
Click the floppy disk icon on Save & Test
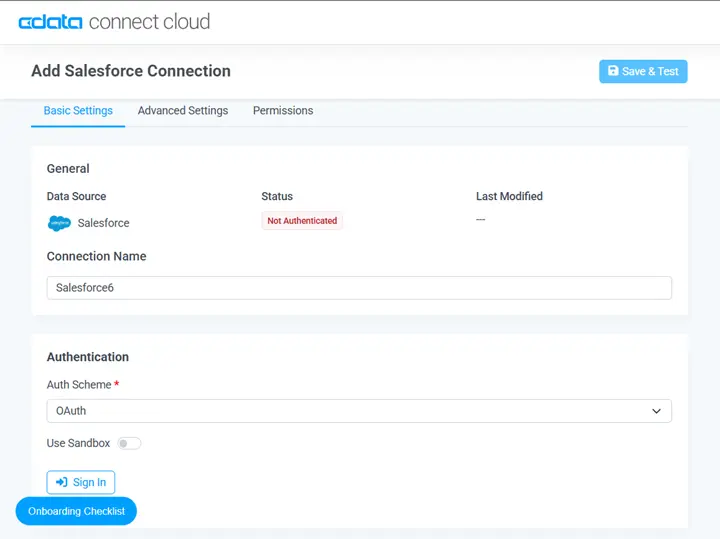613,71
